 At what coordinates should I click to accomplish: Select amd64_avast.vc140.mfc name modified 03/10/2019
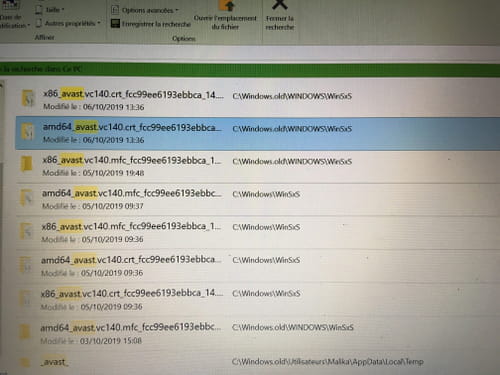[x=130, y=327]
